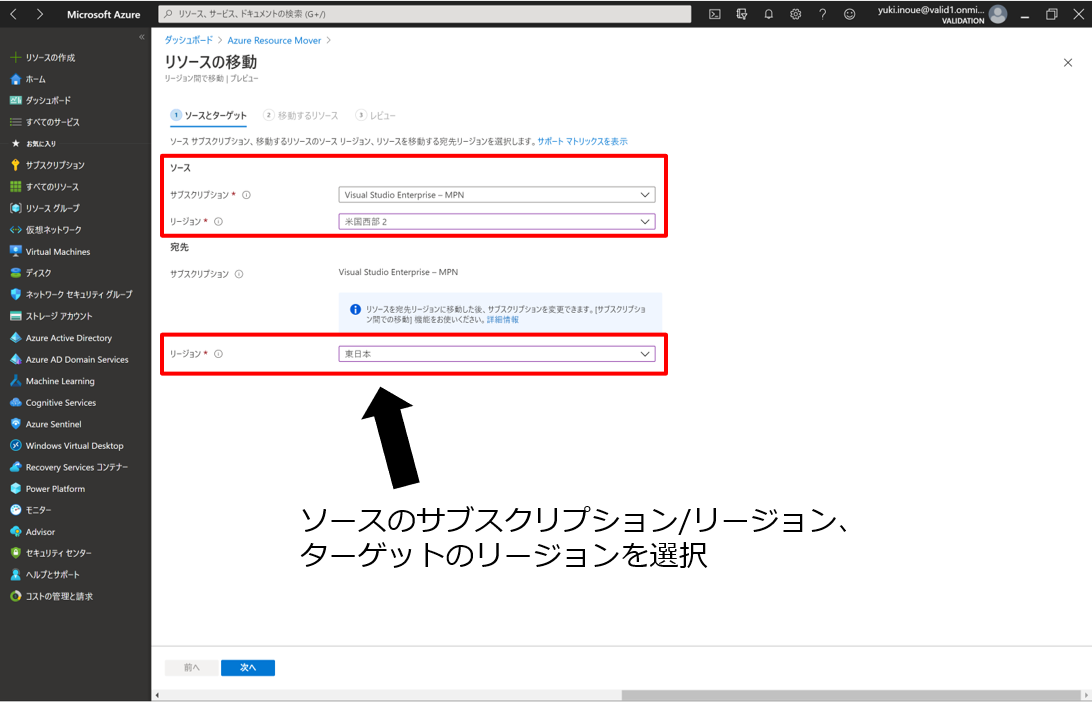Click the ディスク icon in sidebar
The height and width of the screenshot is (702, 1092).
click(15, 273)
